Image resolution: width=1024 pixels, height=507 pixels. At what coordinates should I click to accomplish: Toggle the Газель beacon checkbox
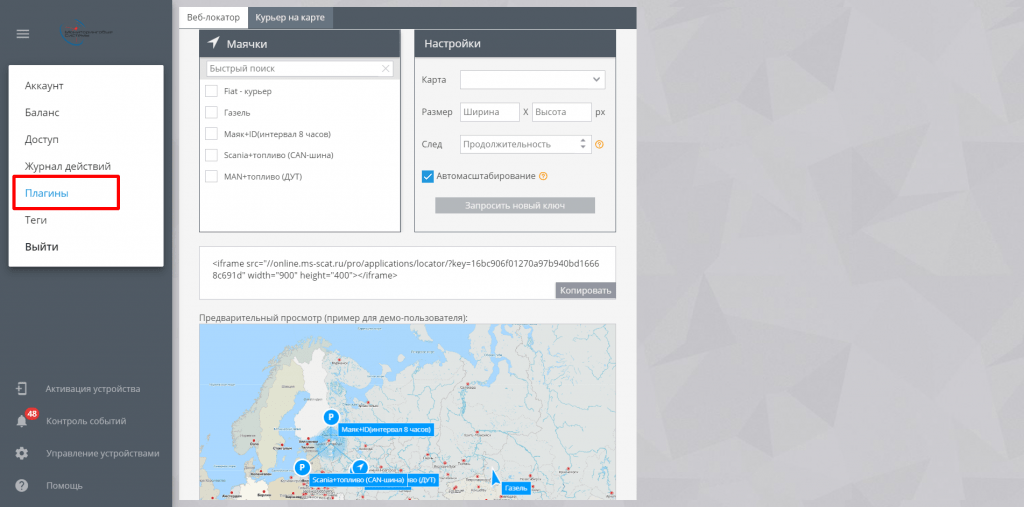[211, 112]
